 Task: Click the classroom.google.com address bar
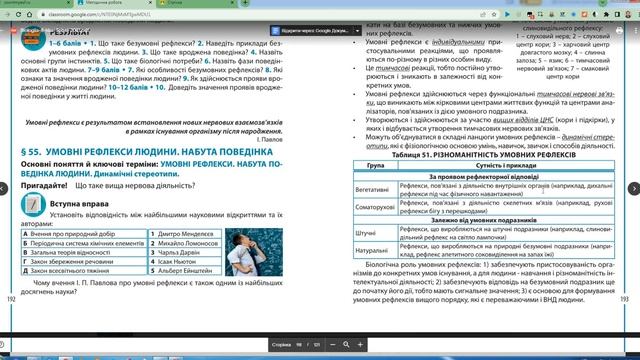click(x=261, y=14)
